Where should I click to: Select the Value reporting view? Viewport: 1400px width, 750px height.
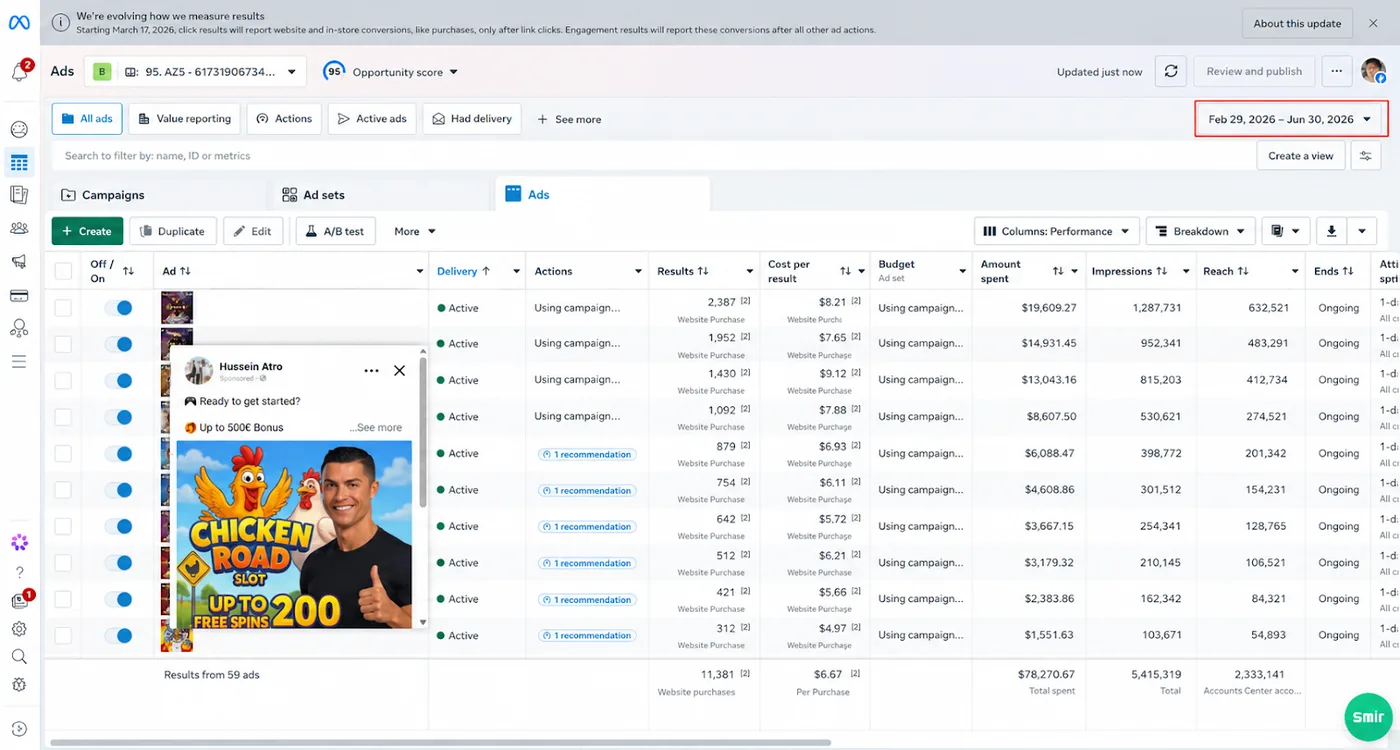pyautogui.click(x=184, y=119)
